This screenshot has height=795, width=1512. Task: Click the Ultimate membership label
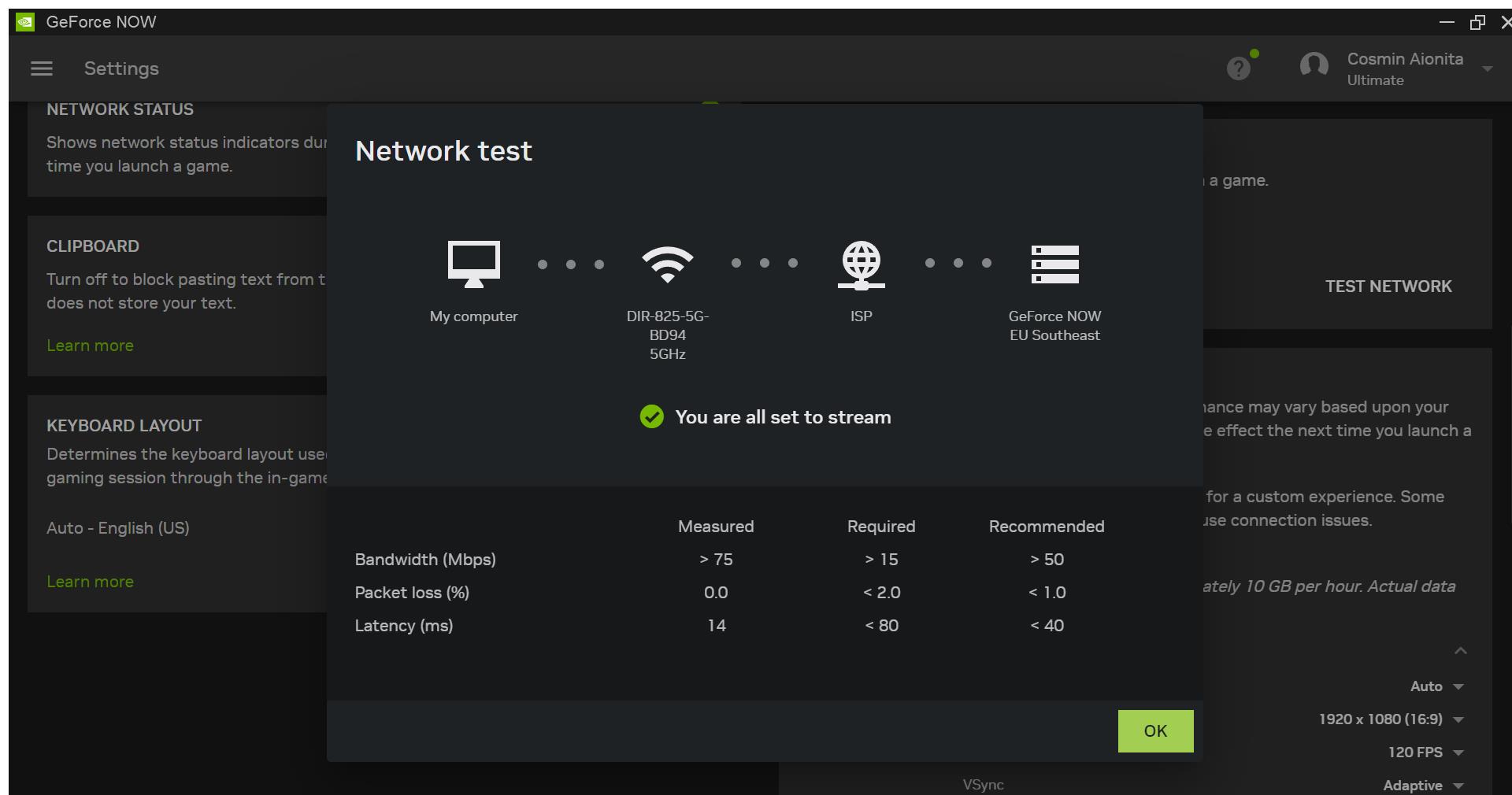(1375, 80)
